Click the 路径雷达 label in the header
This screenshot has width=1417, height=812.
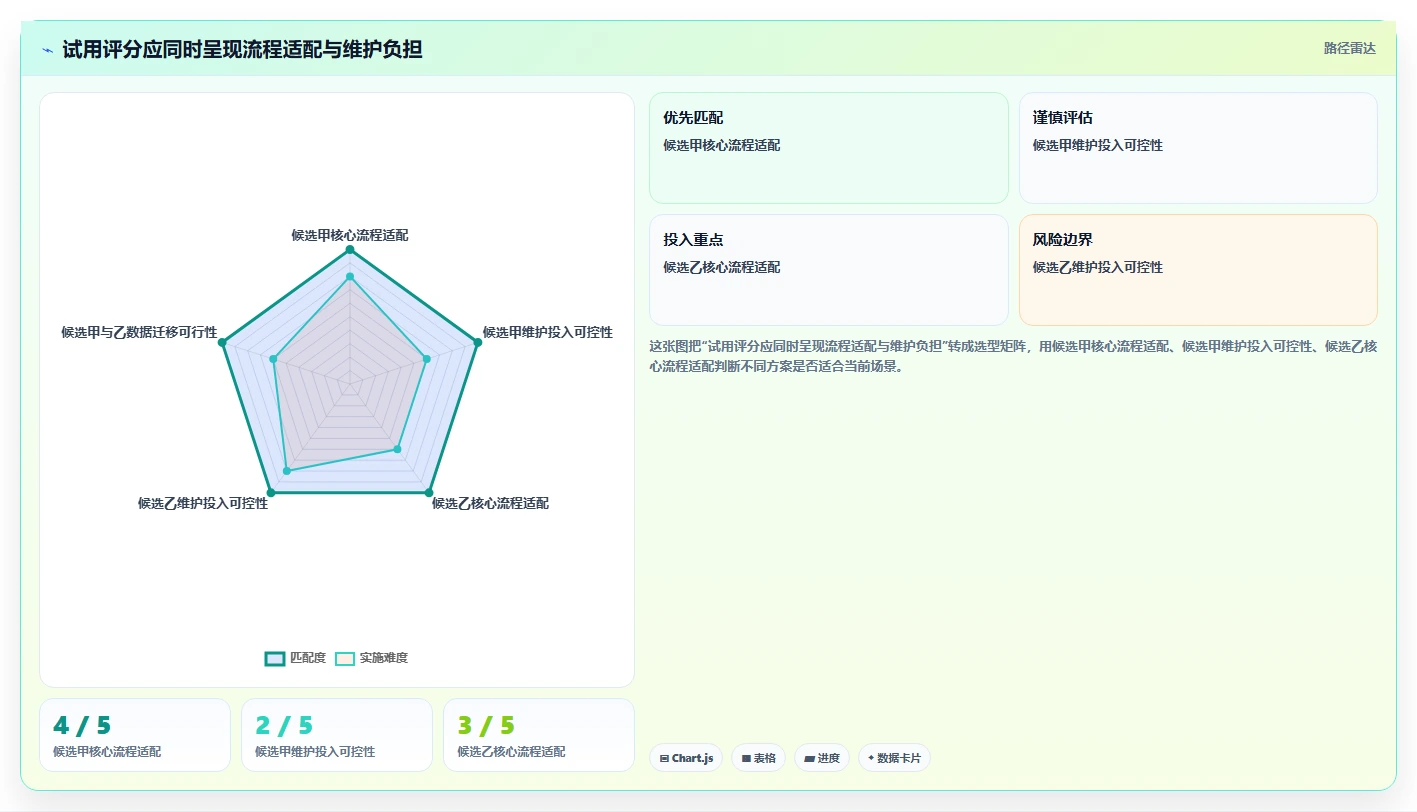pos(1350,48)
